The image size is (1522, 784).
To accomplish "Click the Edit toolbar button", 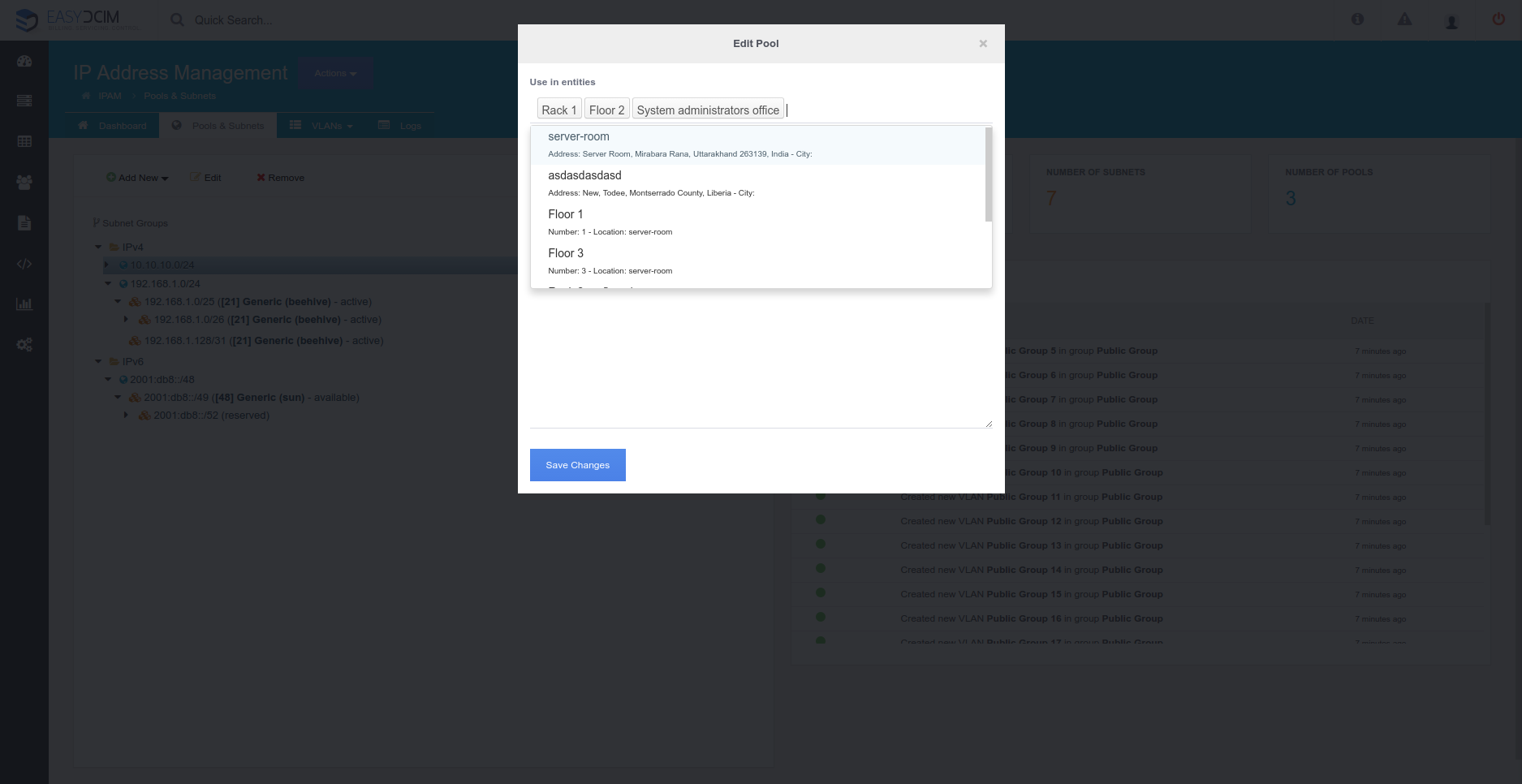I will [206, 178].
